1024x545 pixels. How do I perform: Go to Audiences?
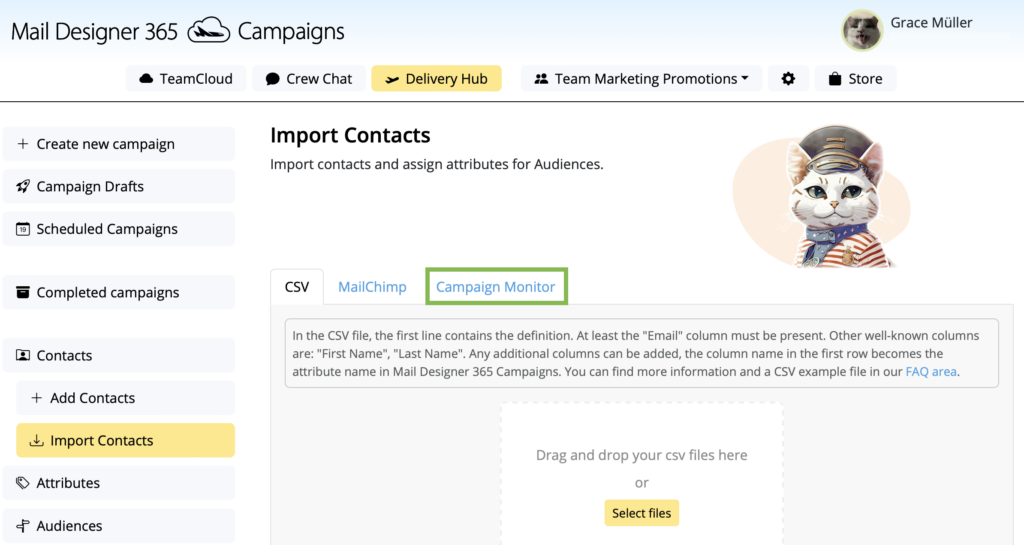coord(119,525)
